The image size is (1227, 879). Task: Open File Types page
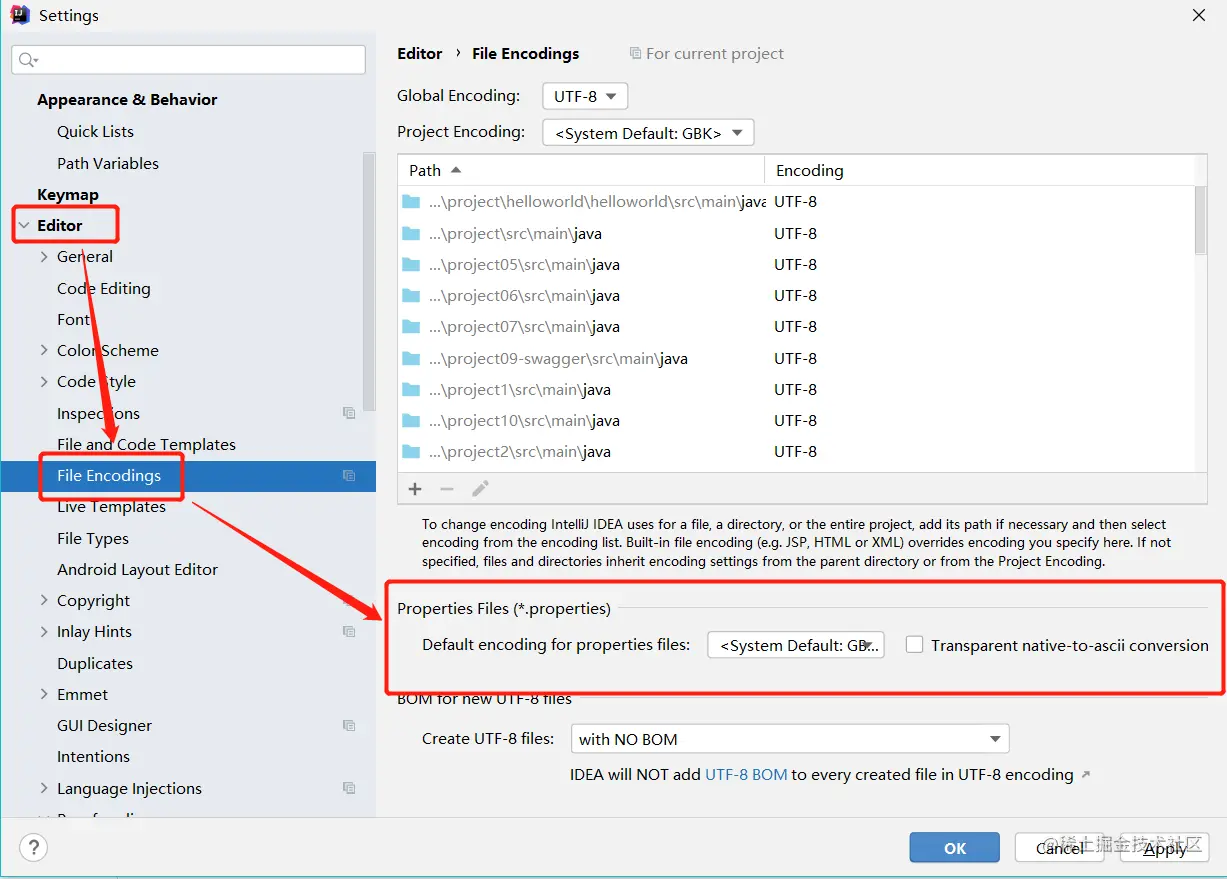(x=93, y=539)
